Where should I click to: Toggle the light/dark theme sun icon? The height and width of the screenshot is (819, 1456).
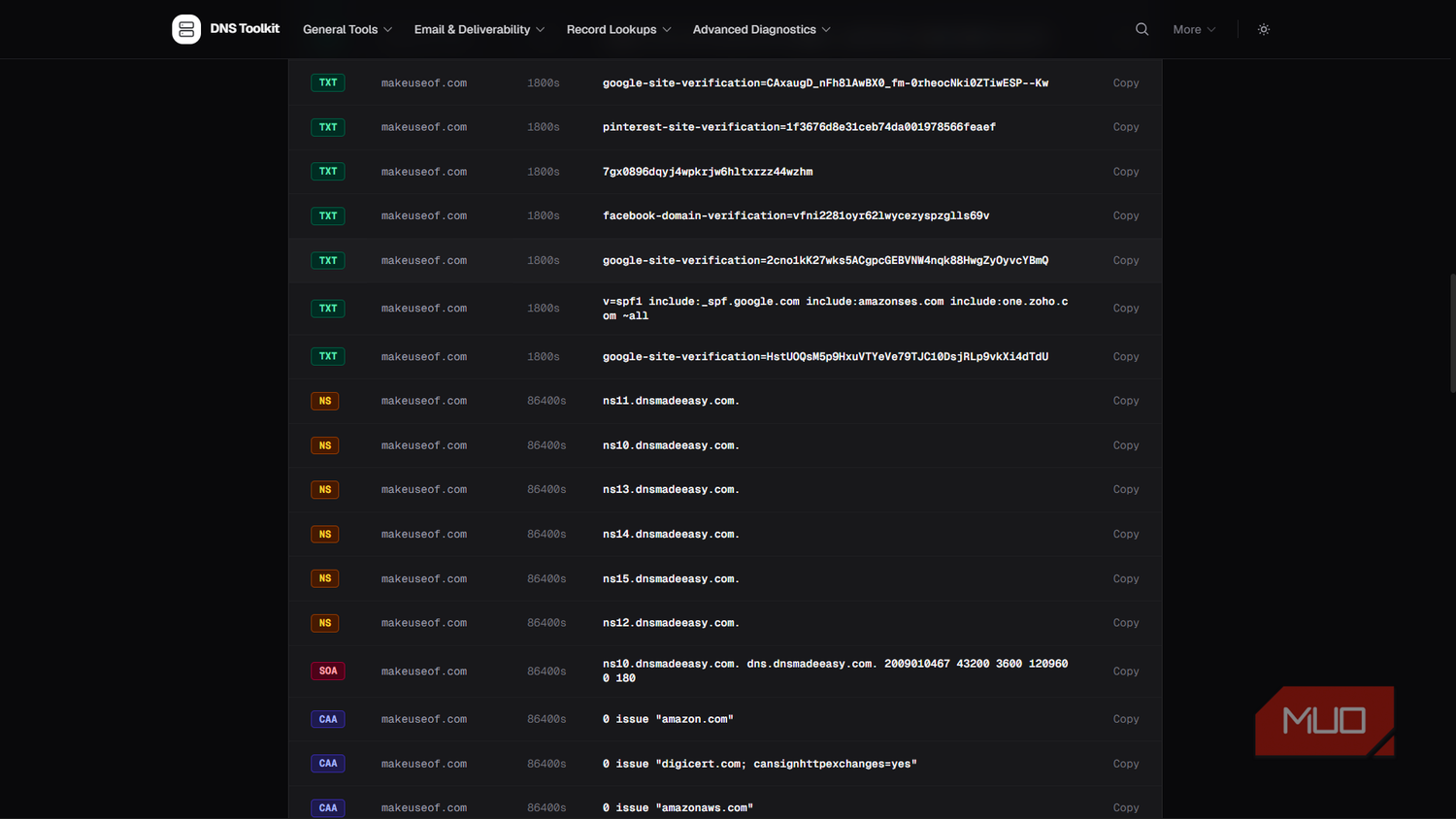(1264, 29)
